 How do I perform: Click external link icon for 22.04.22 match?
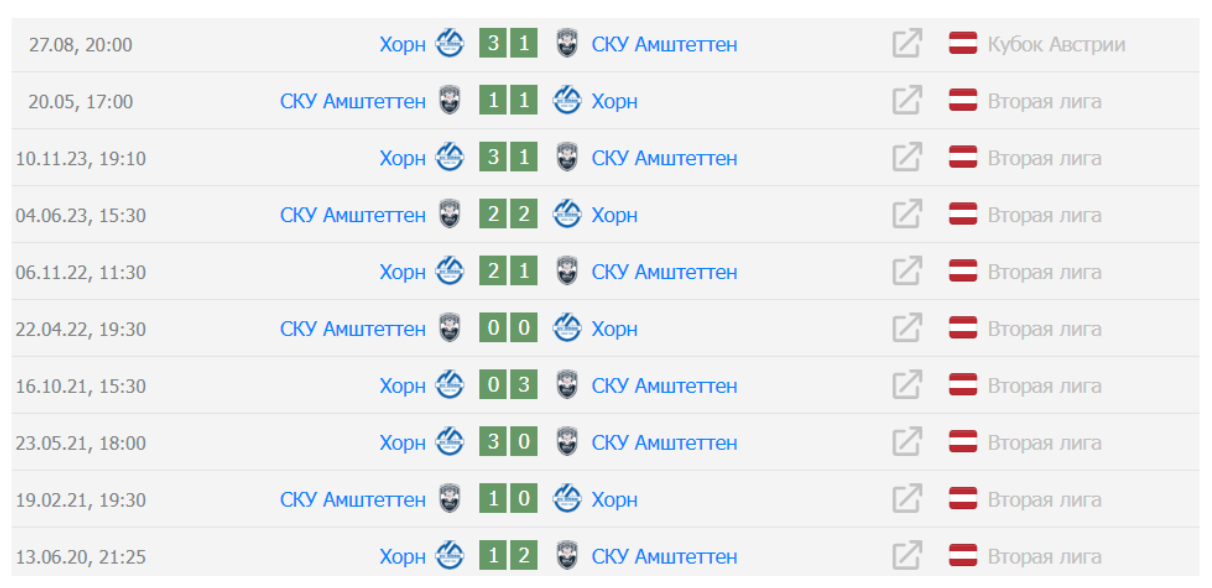[x=906, y=328]
